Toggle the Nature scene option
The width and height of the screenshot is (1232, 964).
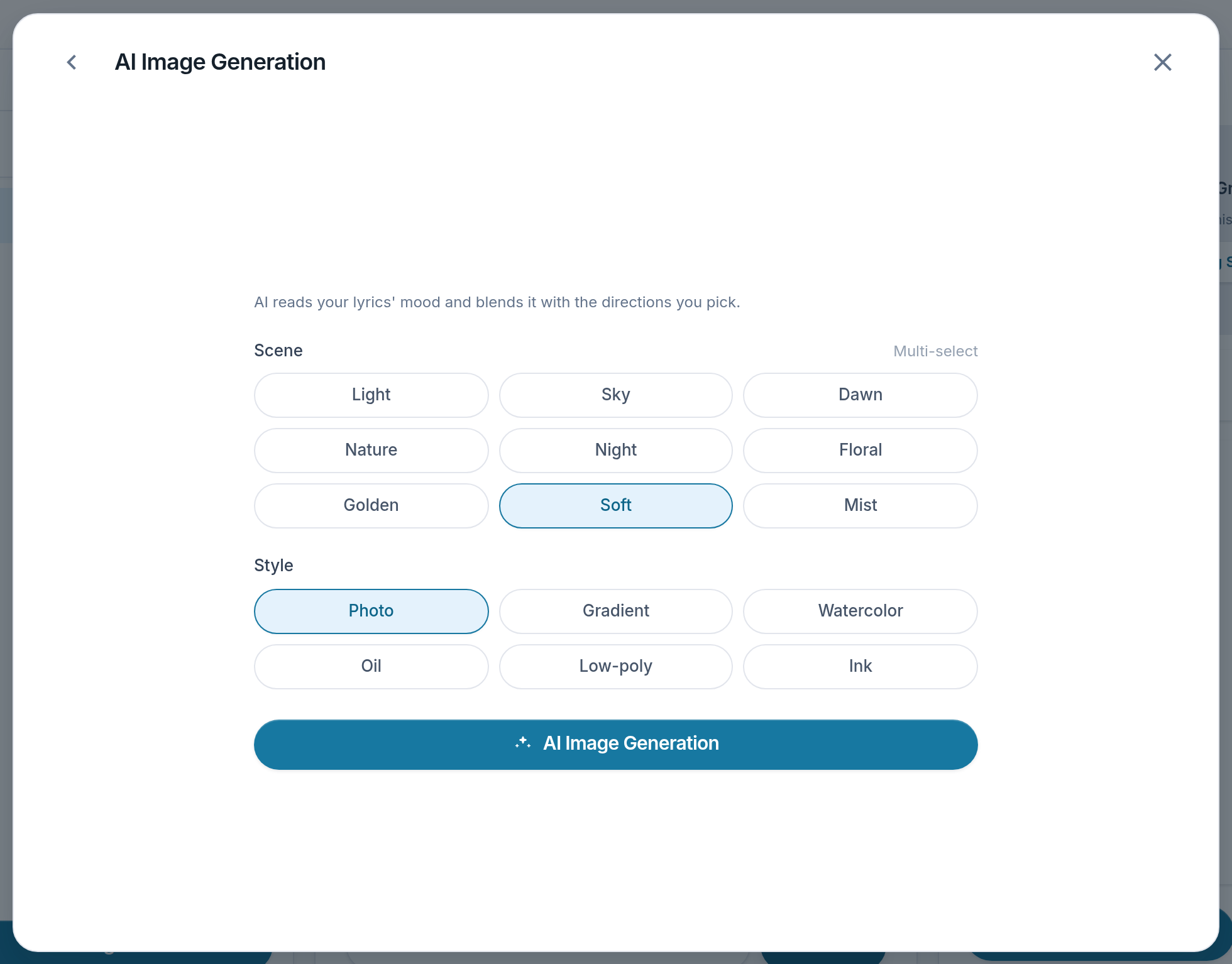pos(371,451)
